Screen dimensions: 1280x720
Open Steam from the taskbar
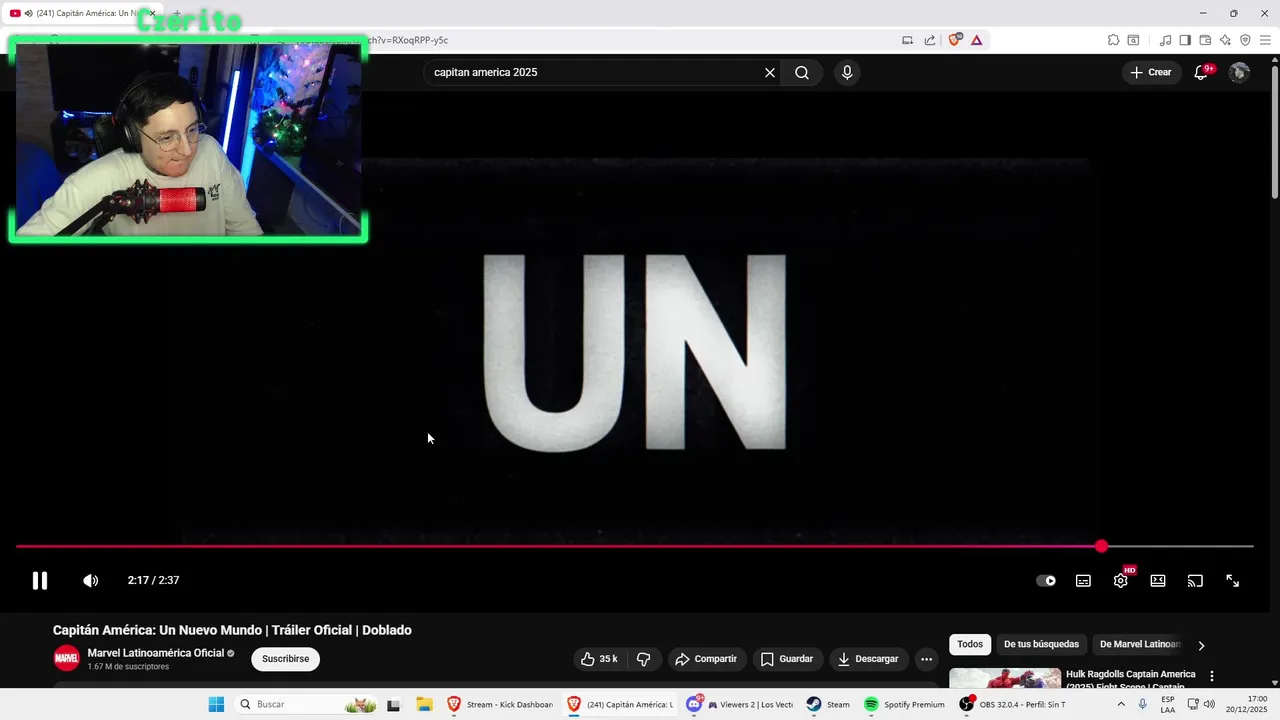828,704
